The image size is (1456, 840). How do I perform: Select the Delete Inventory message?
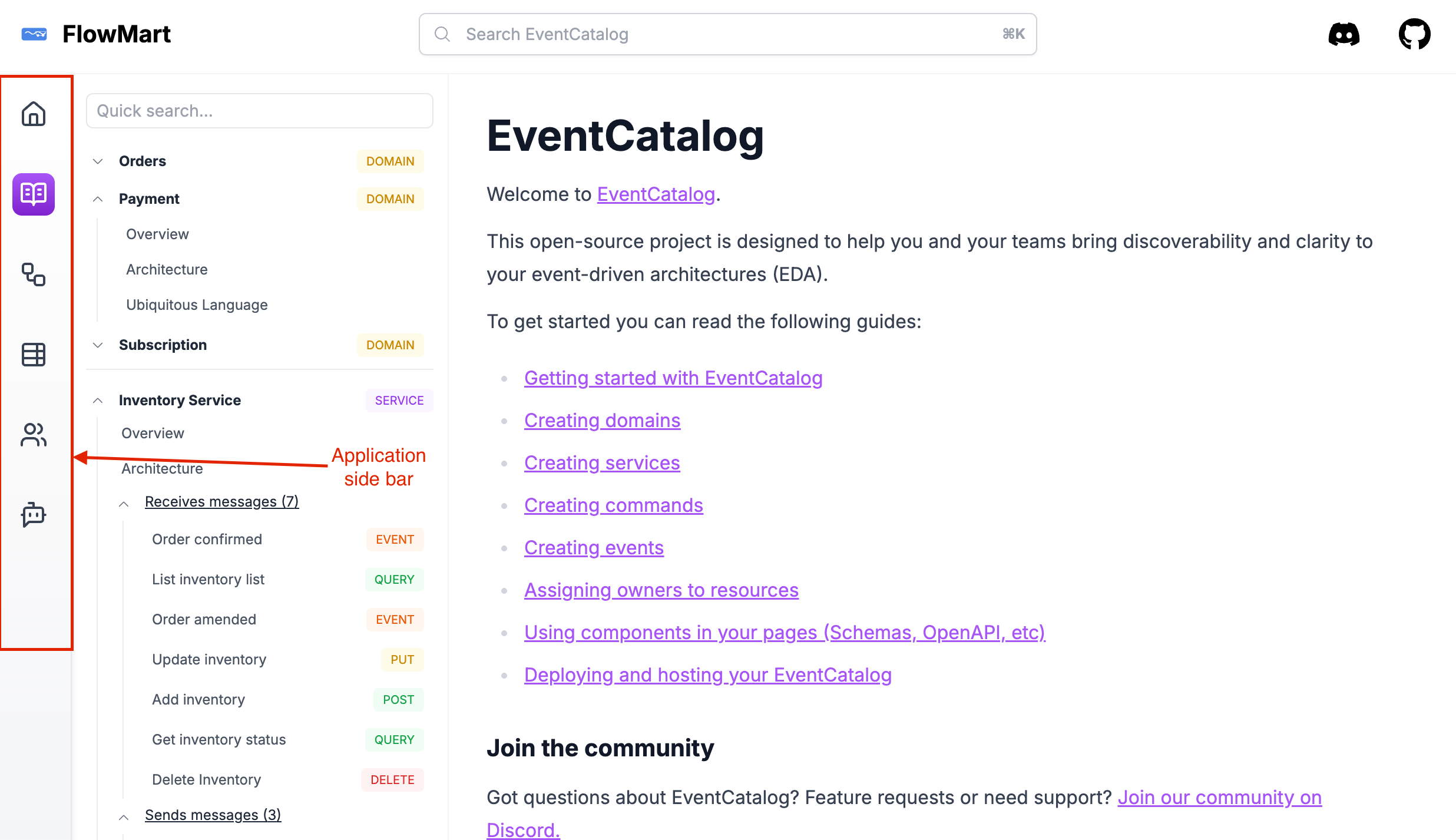tap(206, 779)
